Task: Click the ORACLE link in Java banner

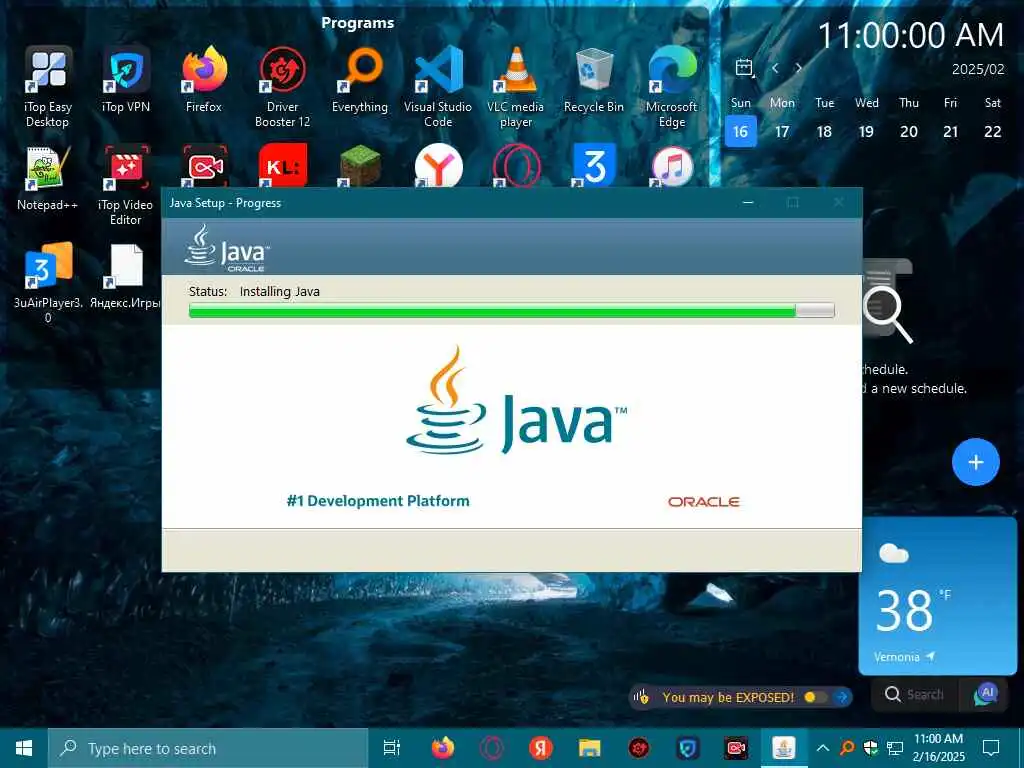Action: pyautogui.click(x=246, y=269)
